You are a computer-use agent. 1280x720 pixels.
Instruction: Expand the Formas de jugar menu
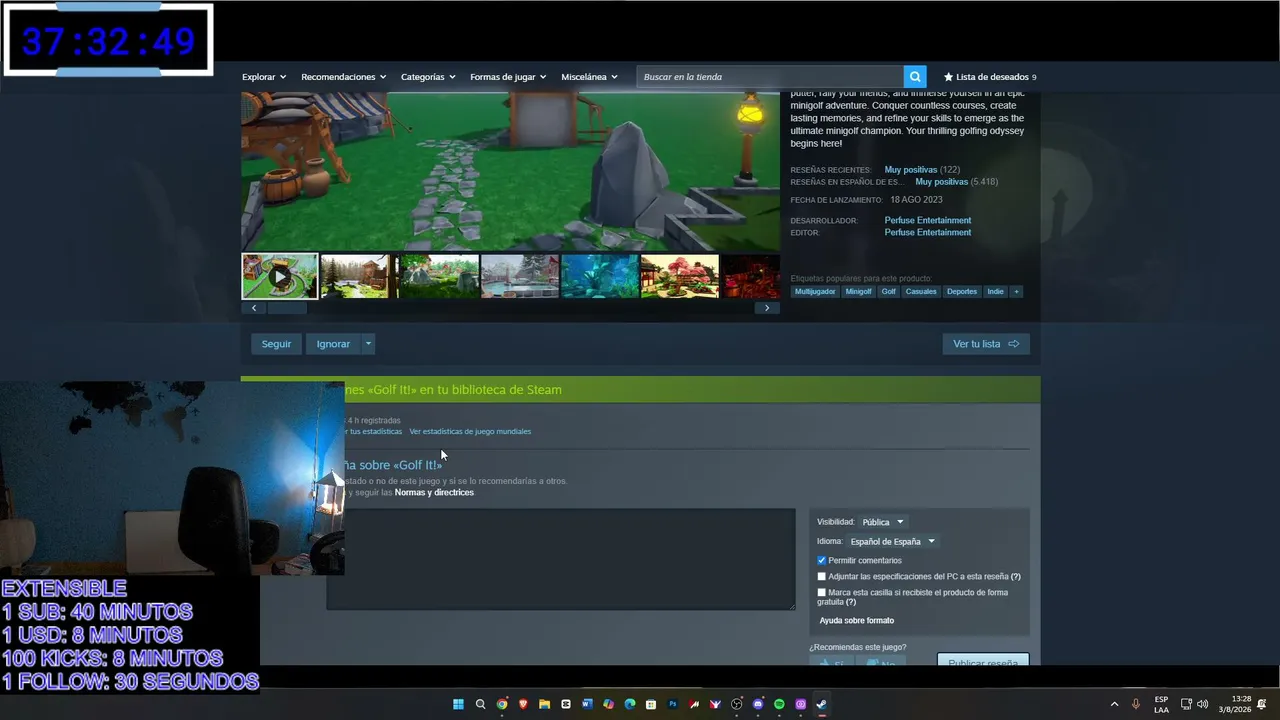[508, 77]
